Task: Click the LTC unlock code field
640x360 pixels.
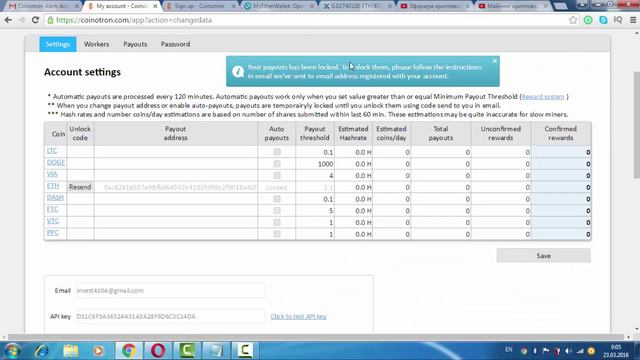Action: [80, 152]
